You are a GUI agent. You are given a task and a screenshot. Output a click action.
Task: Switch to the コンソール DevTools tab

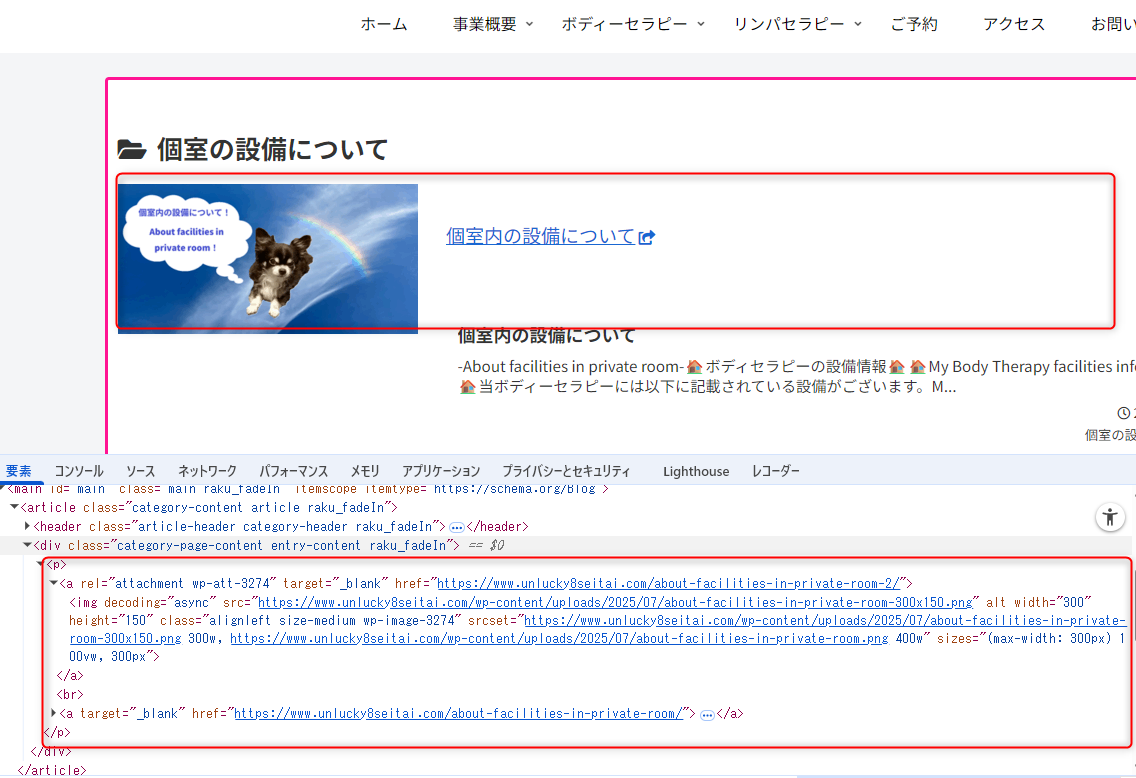coord(79,471)
